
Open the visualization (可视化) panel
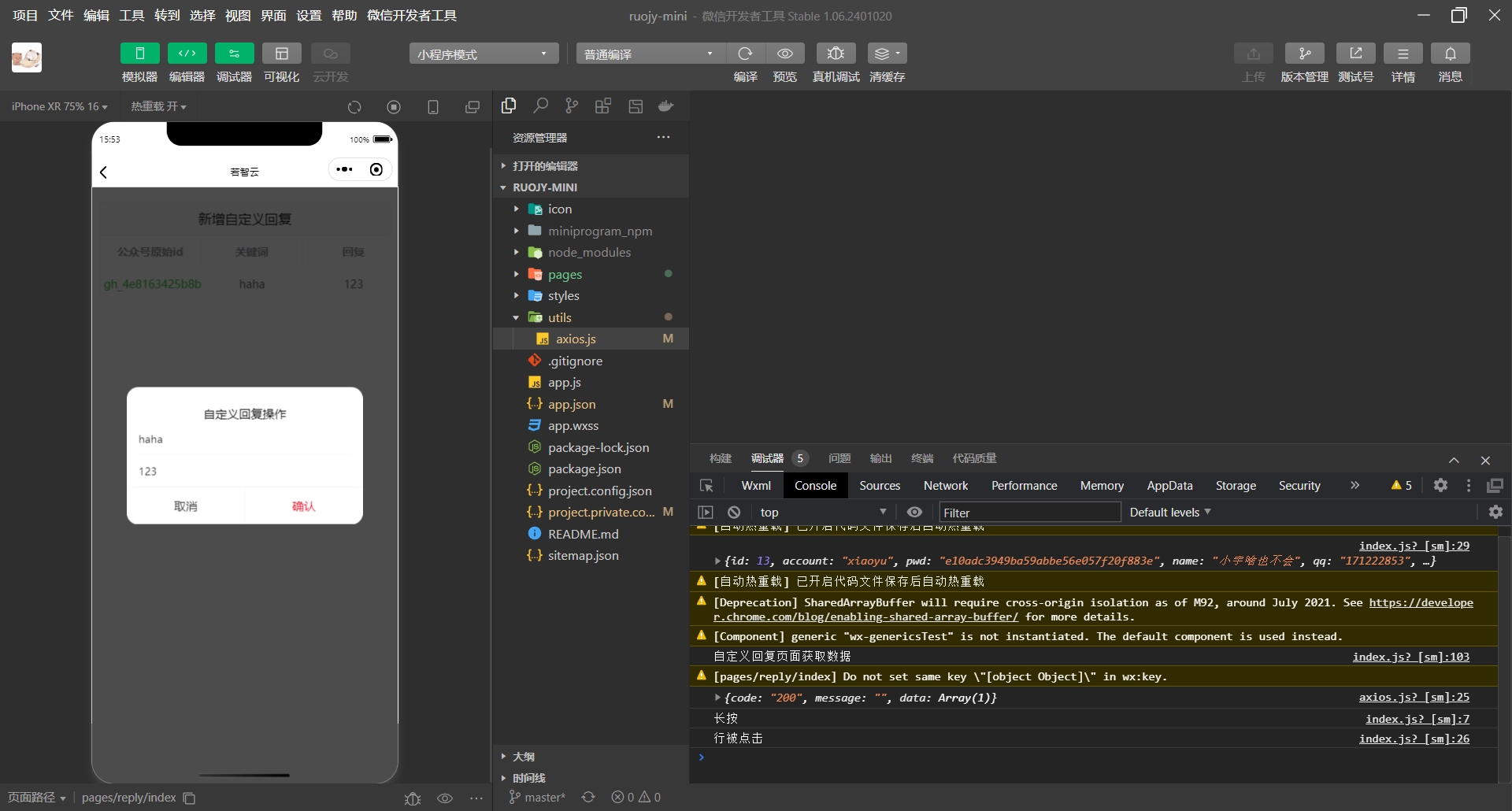coord(281,54)
